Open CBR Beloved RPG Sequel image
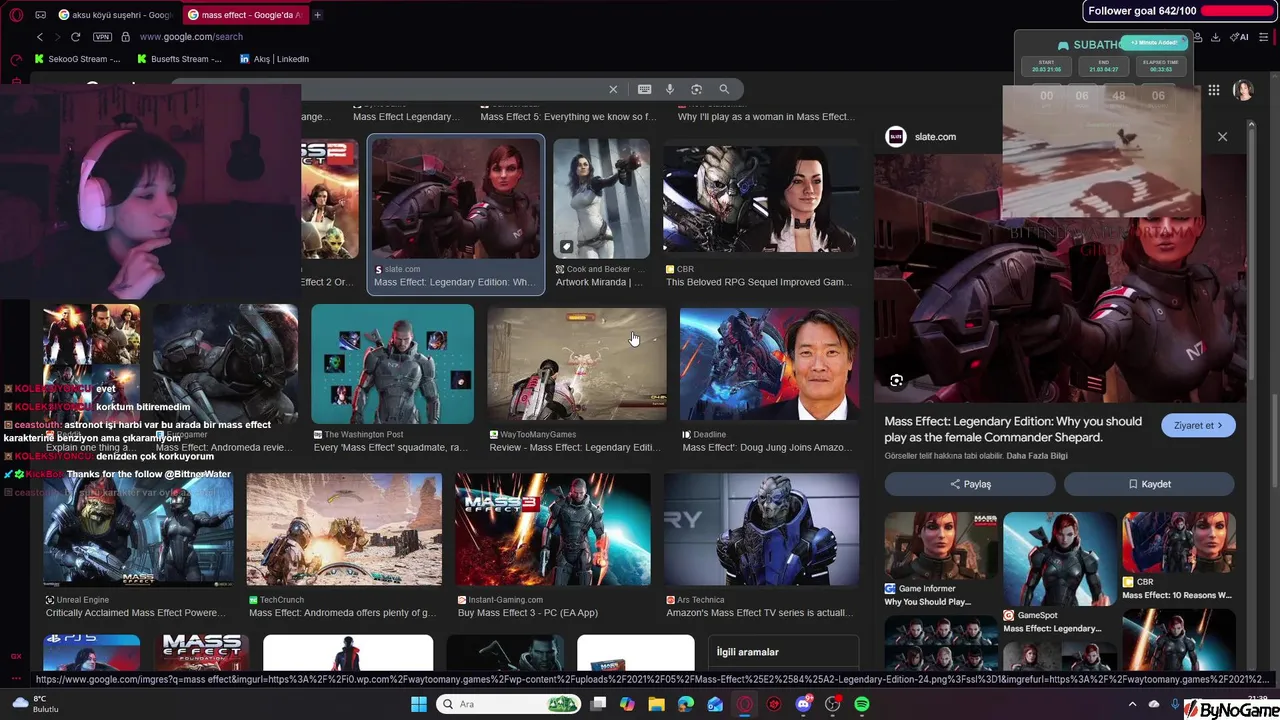 [760, 200]
